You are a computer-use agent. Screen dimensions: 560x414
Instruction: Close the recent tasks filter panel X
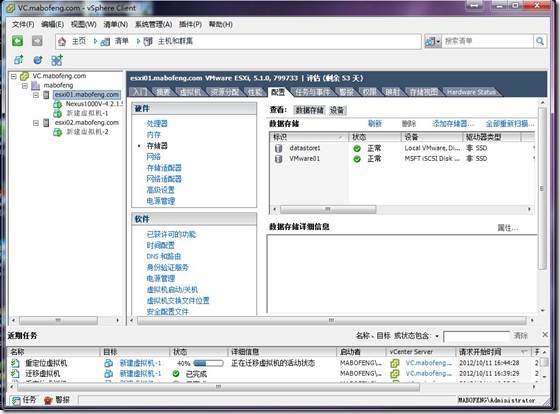(545, 335)
